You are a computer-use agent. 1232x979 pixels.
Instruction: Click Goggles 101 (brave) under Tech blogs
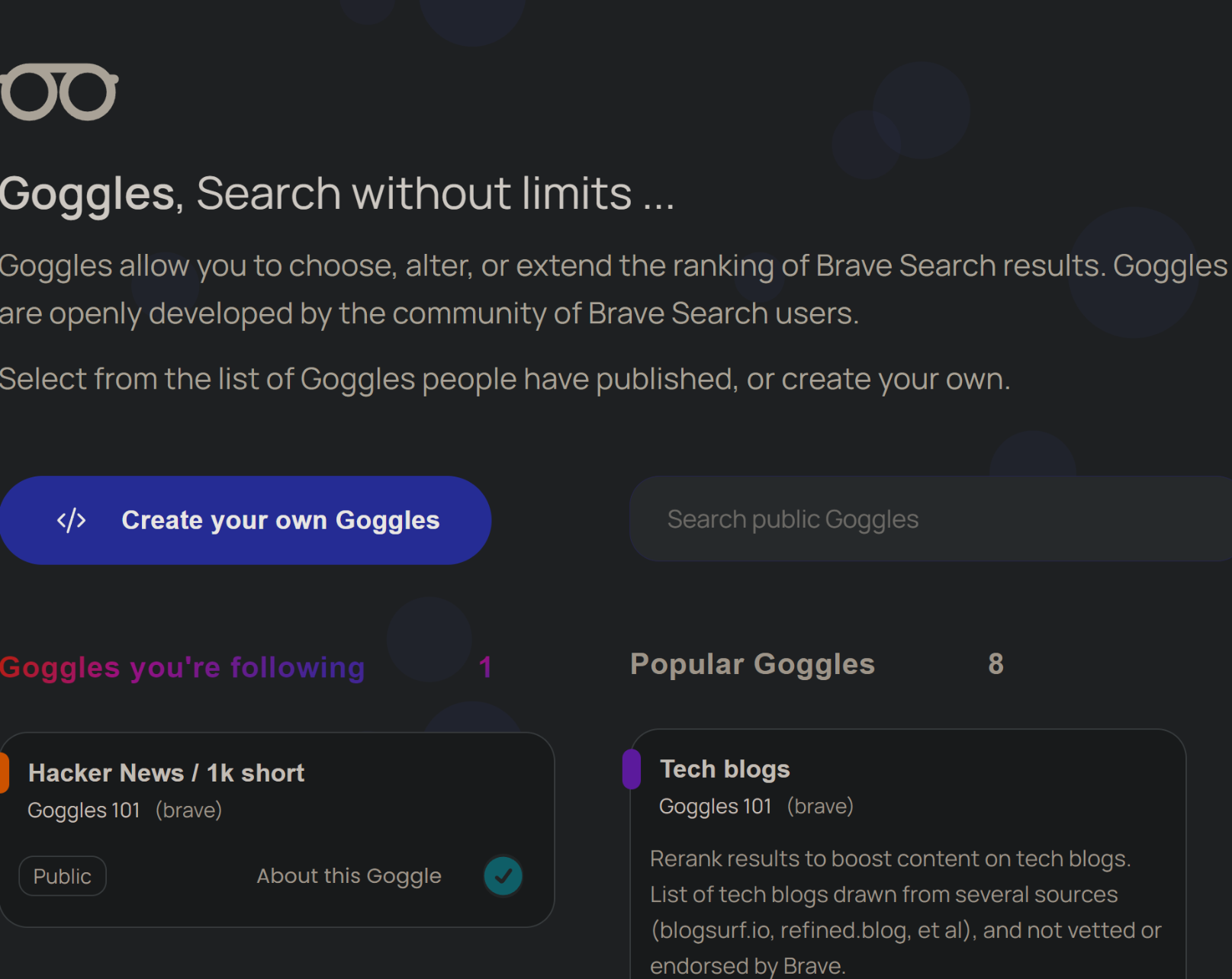click(x=756, y=807)
